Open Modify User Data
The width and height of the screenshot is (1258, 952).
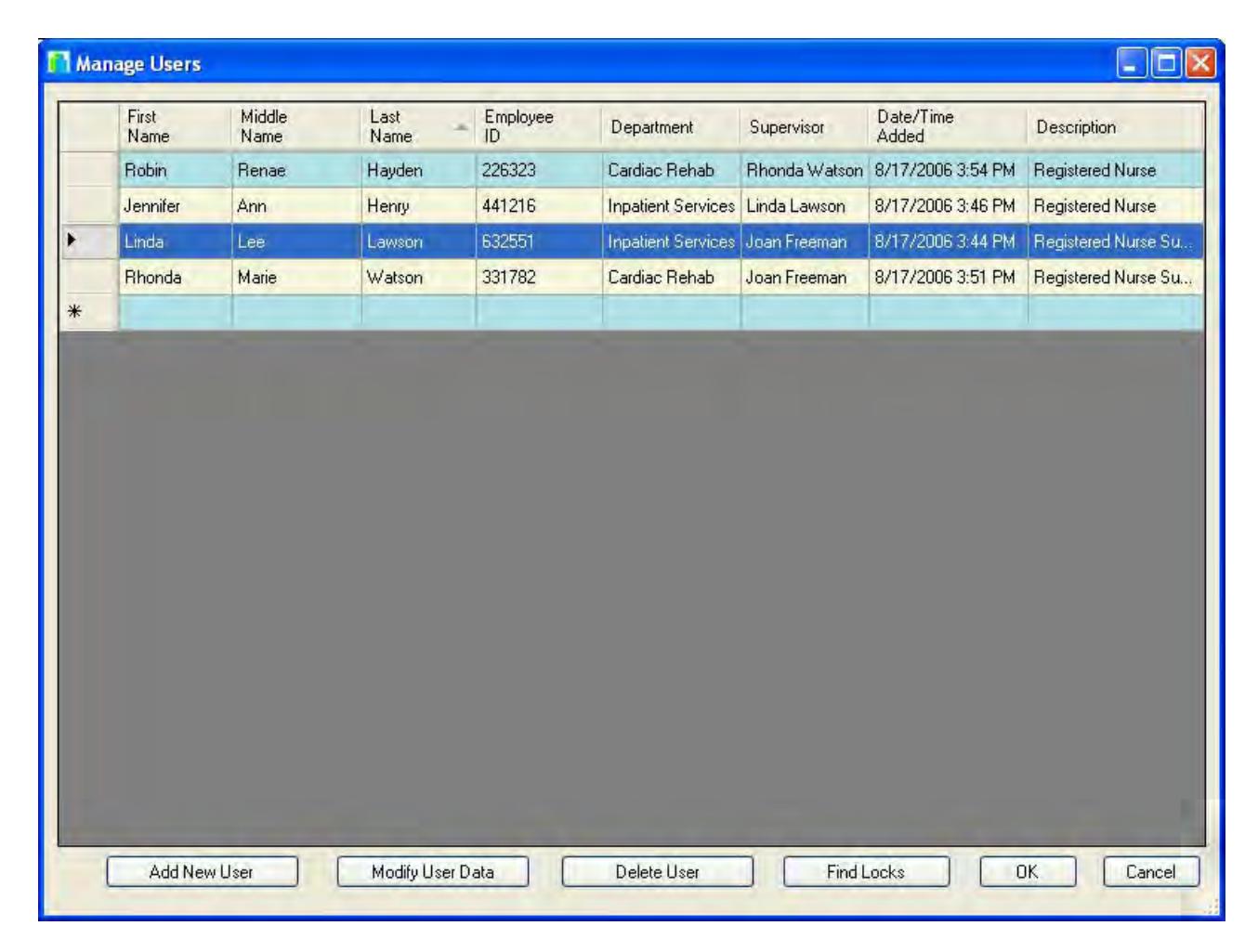433,872
